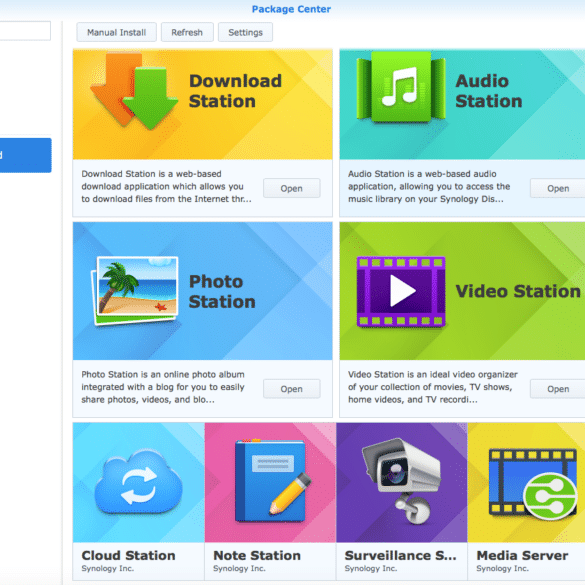Click Synology Inc. under Note Station
This screenshot has width=585, height=585.
tap(239, 569)
